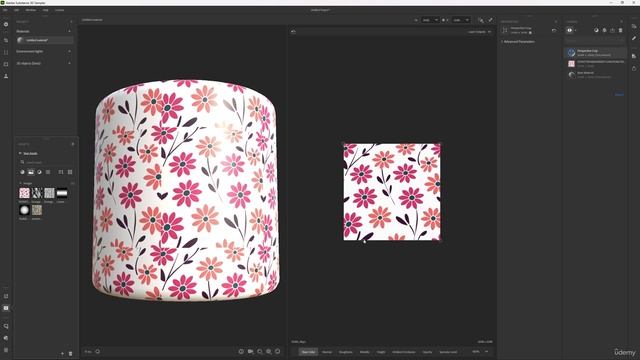Add a new material with the Materials plus
The image size is (640, 360).
pyautogui.click(x=69, y=31)
